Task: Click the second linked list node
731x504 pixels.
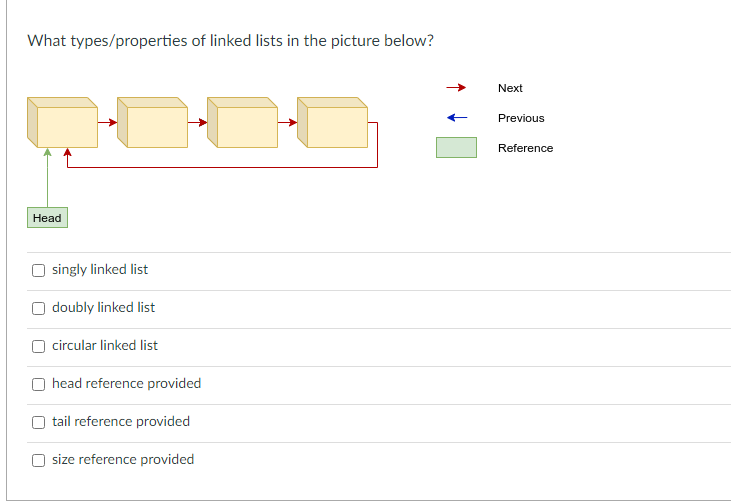Action: pos(152,123)
